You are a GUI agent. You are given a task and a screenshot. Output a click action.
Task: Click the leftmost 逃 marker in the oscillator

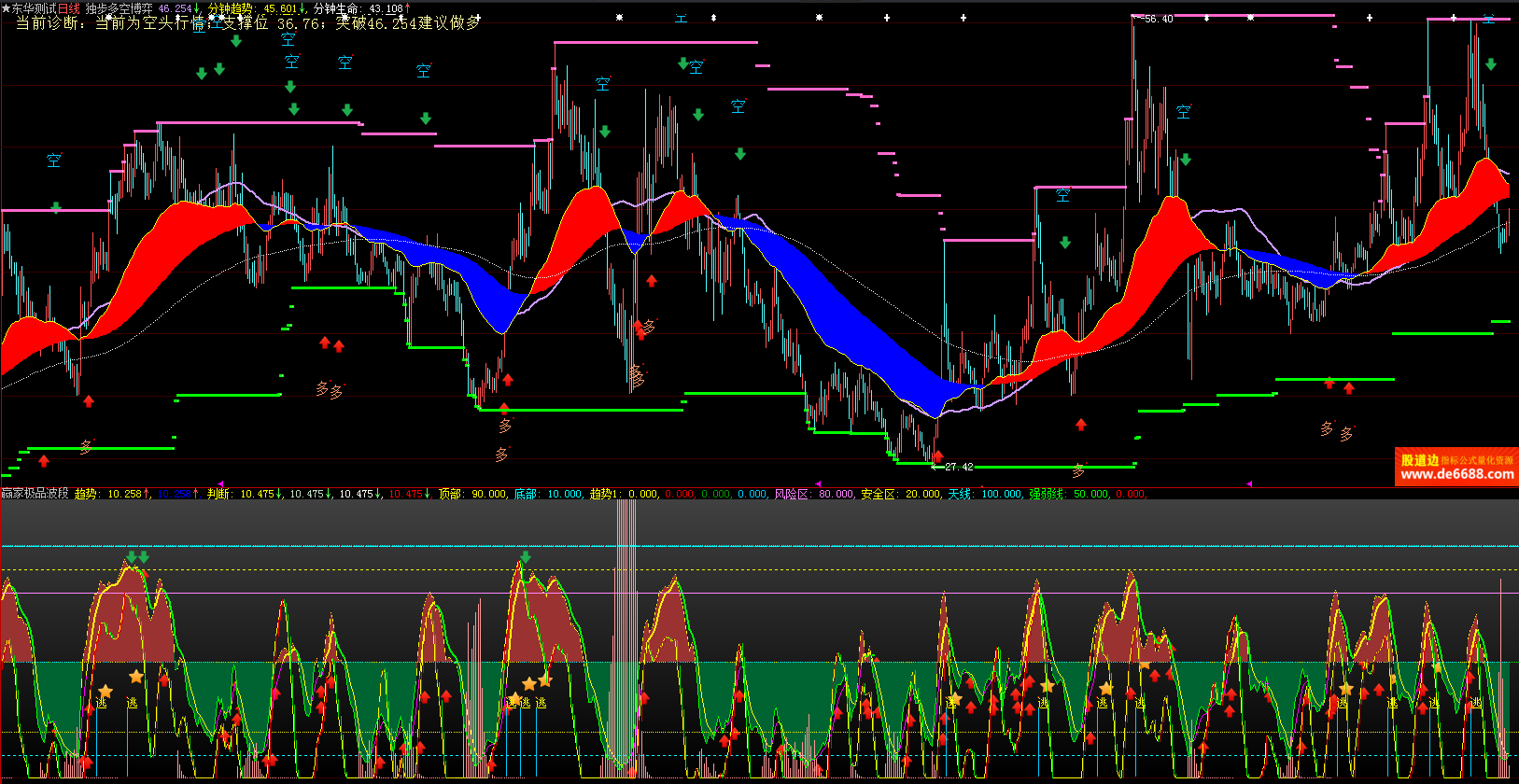pos(102,703)
